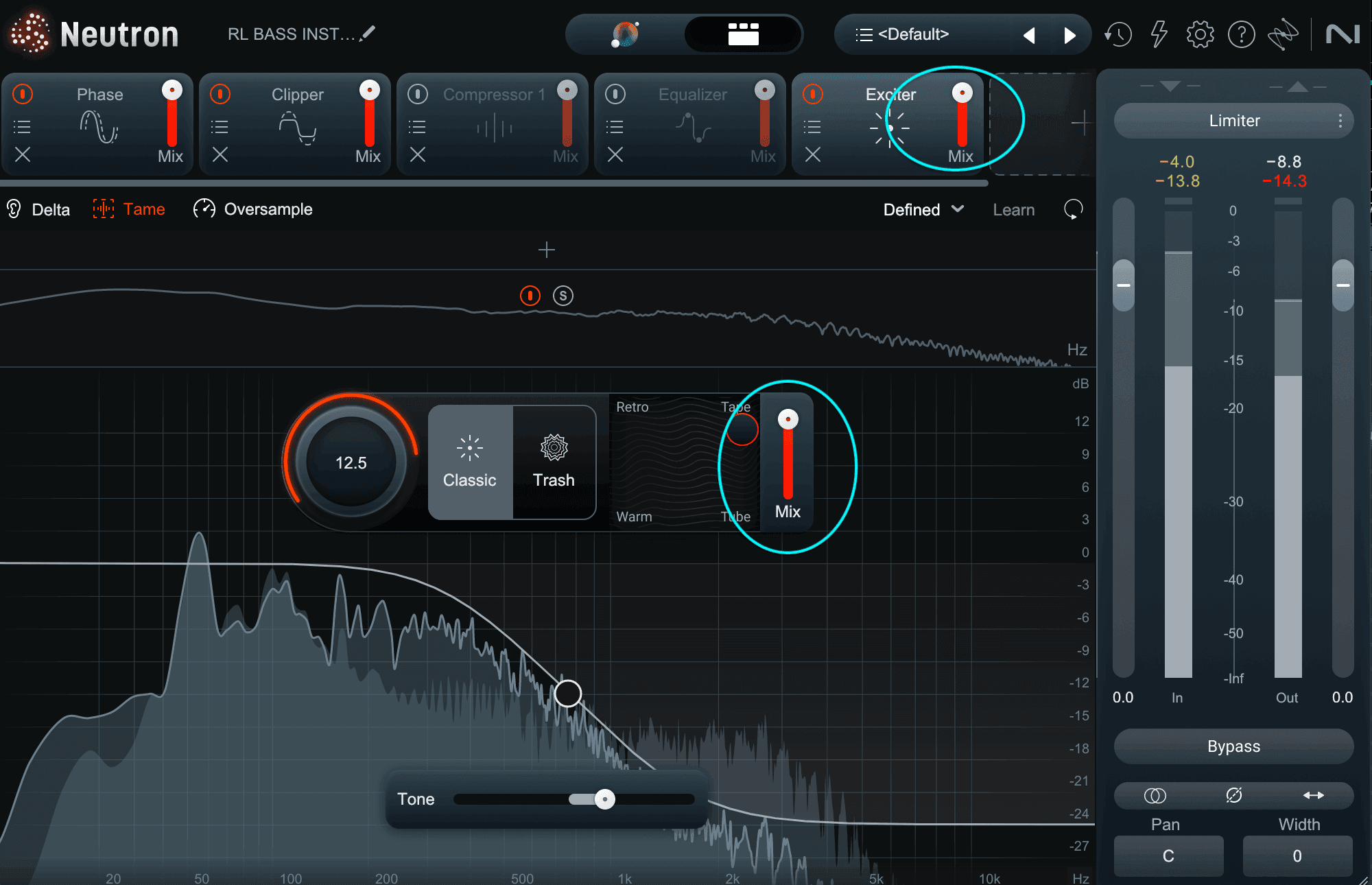Screen dimensions: 1372x885
Task: Bypass the Exciter module power button
Action: click(x=813, y=94)
